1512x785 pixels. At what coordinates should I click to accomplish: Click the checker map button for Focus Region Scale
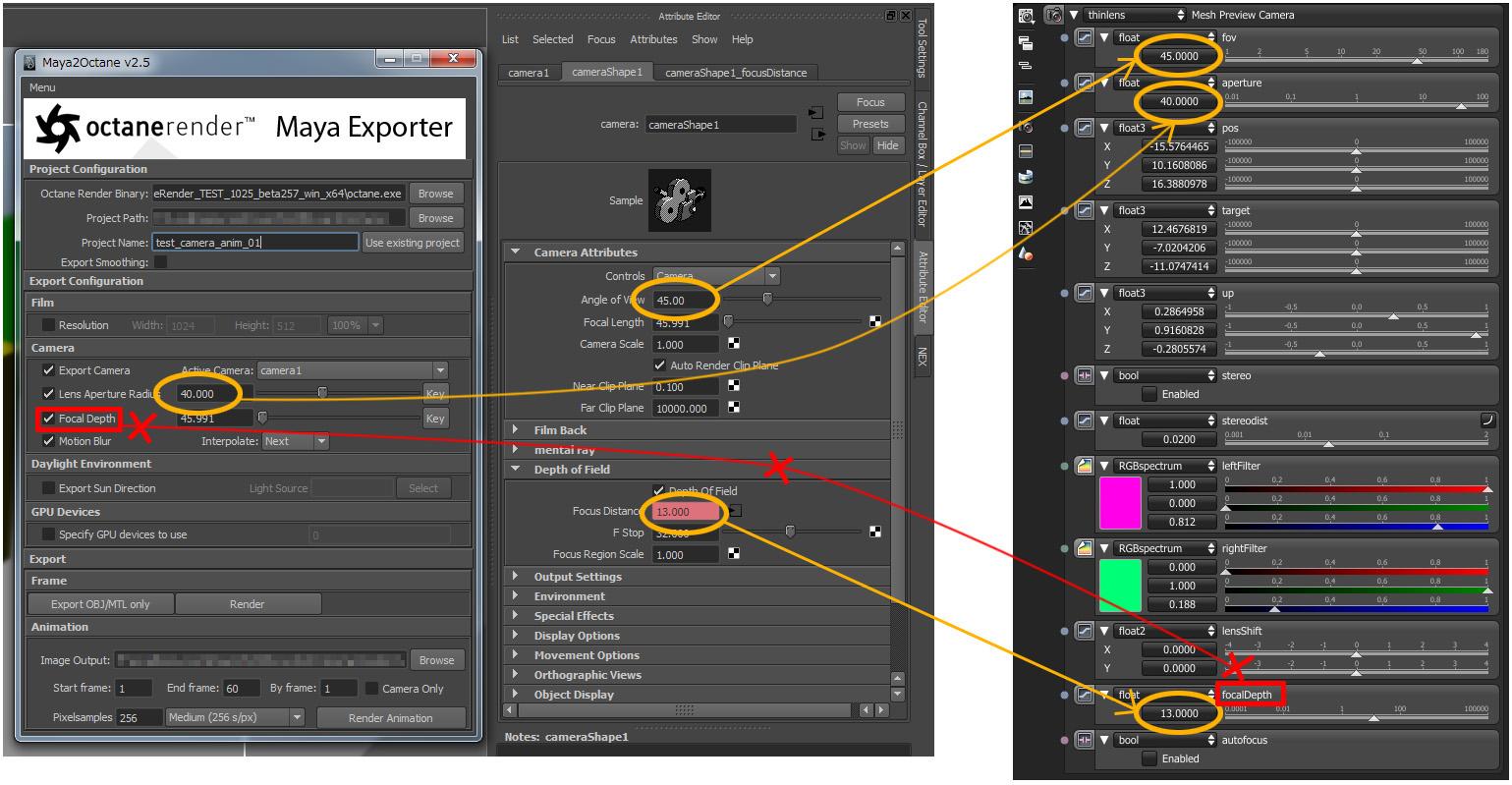[x=734, y=554]
